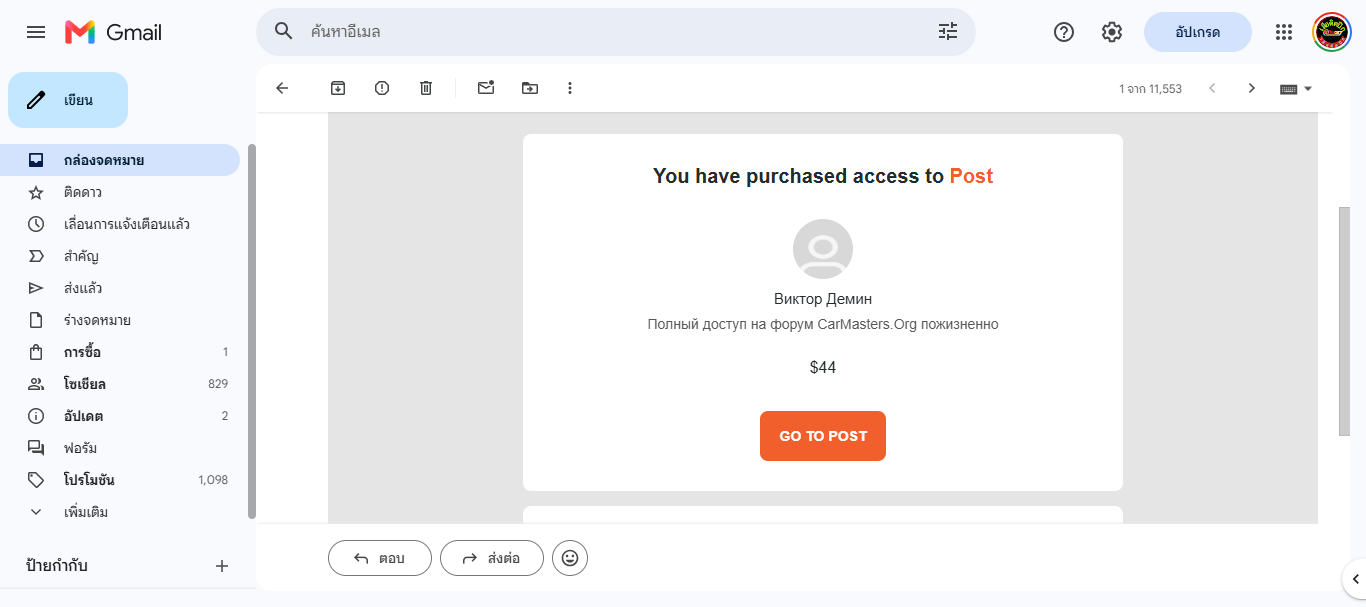Mark the message as unread
The width and height of the screenshot is (1366, 607).
[x=486, y=88]
